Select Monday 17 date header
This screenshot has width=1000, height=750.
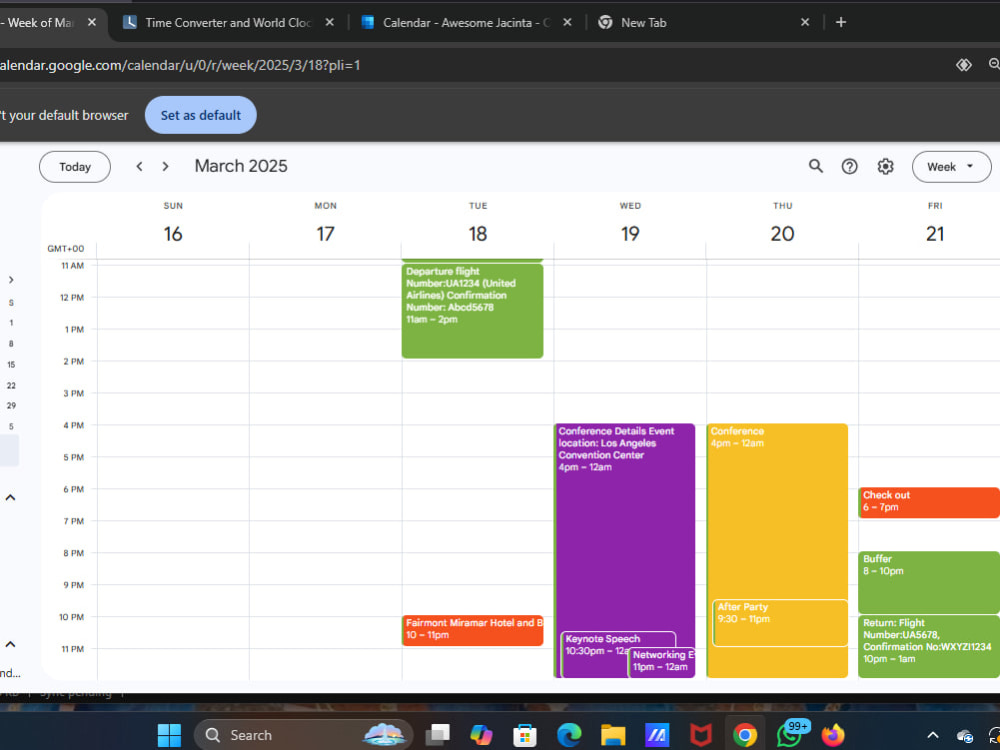pyautogui.click(x=325, y=233)
